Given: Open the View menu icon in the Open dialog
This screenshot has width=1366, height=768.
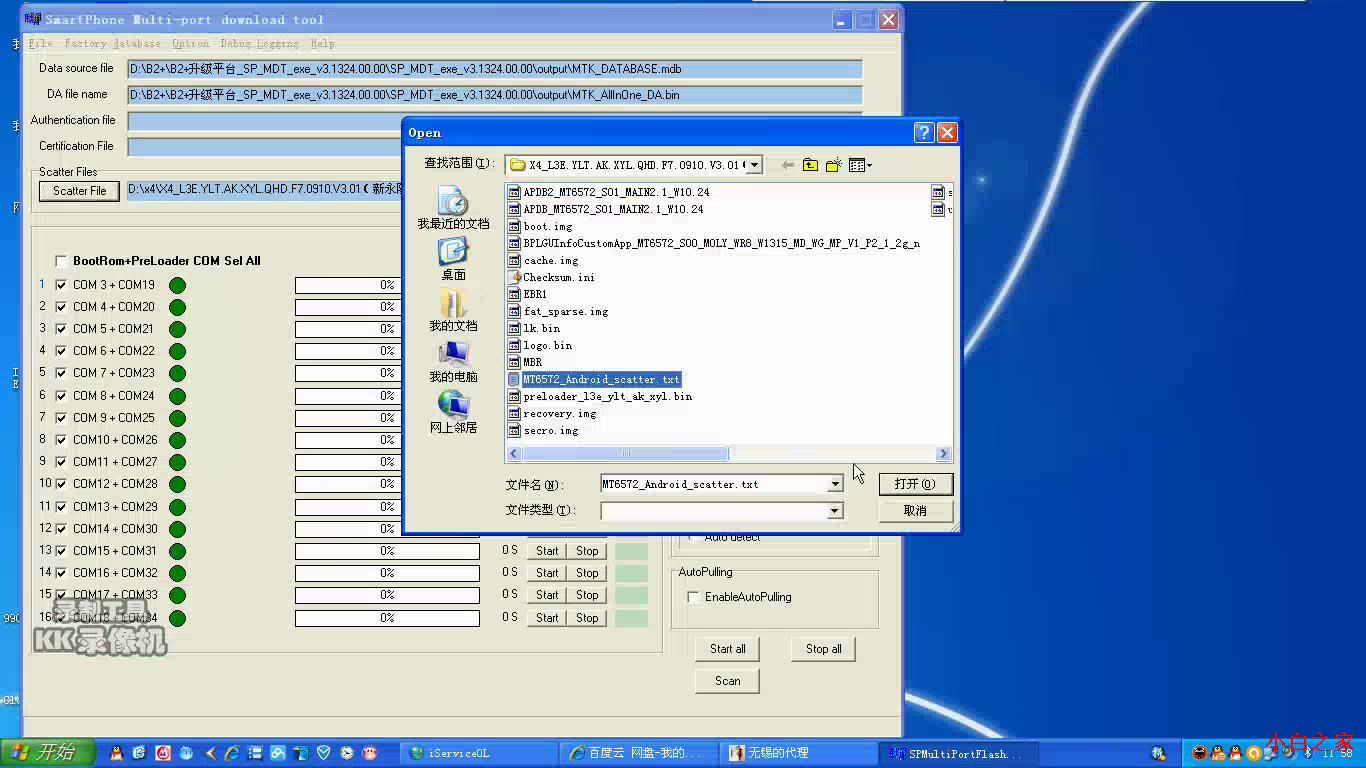Looking at the screenshot, I should (860, 165).
